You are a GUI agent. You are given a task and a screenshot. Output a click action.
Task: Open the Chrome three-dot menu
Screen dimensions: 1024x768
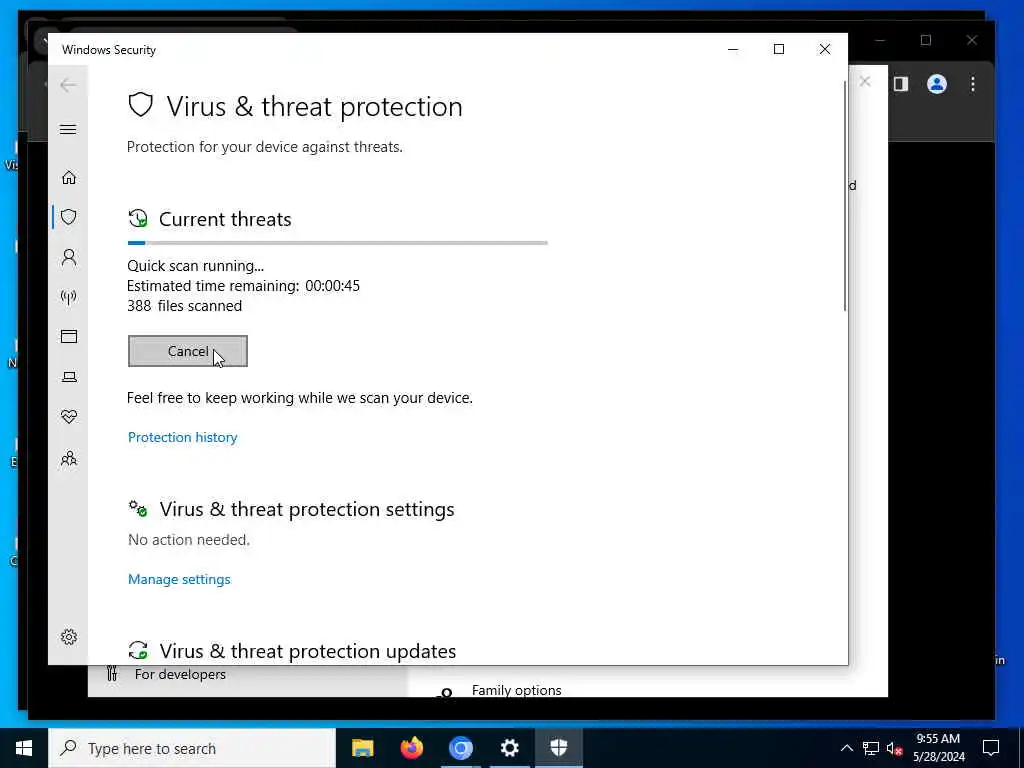973,84
